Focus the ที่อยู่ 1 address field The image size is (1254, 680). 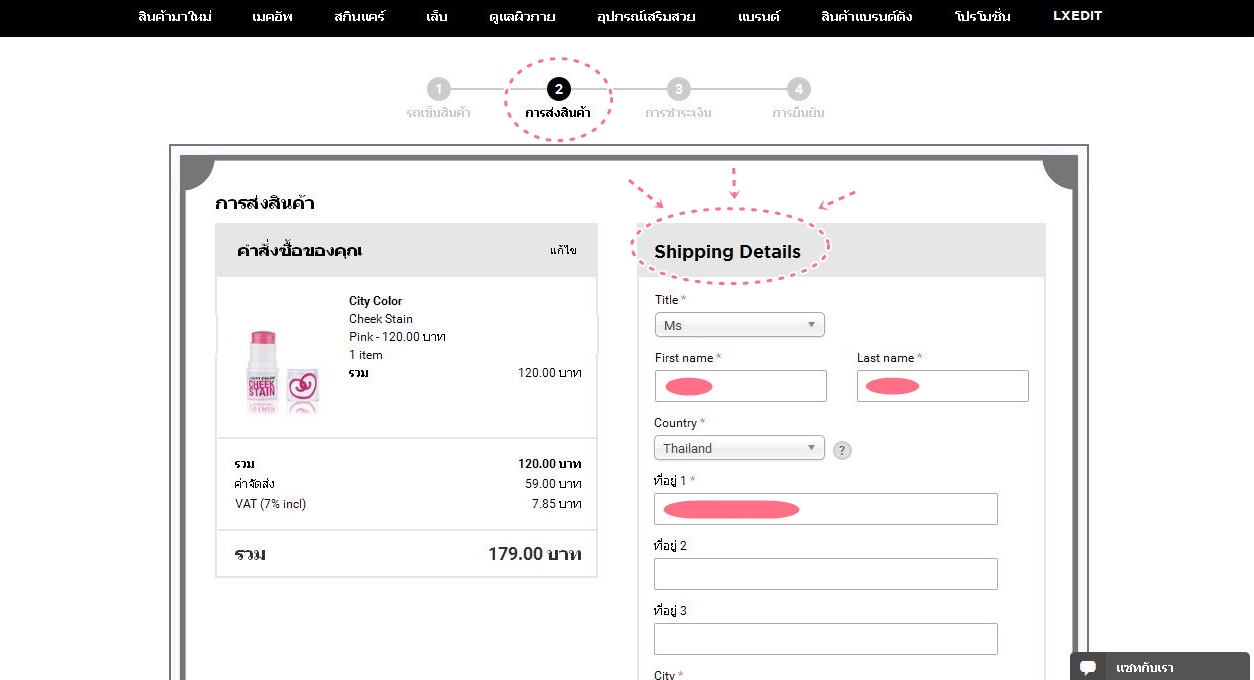[826, 509]
